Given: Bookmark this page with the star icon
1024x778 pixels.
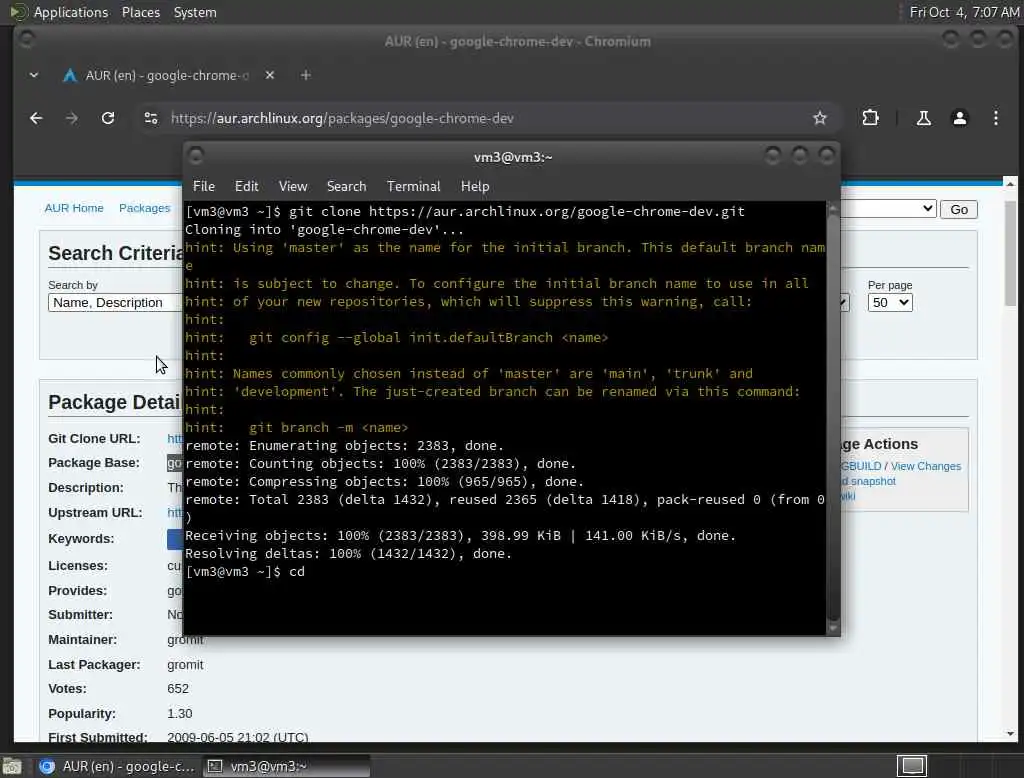Looking at the screenshot, I should coord(820,118).
